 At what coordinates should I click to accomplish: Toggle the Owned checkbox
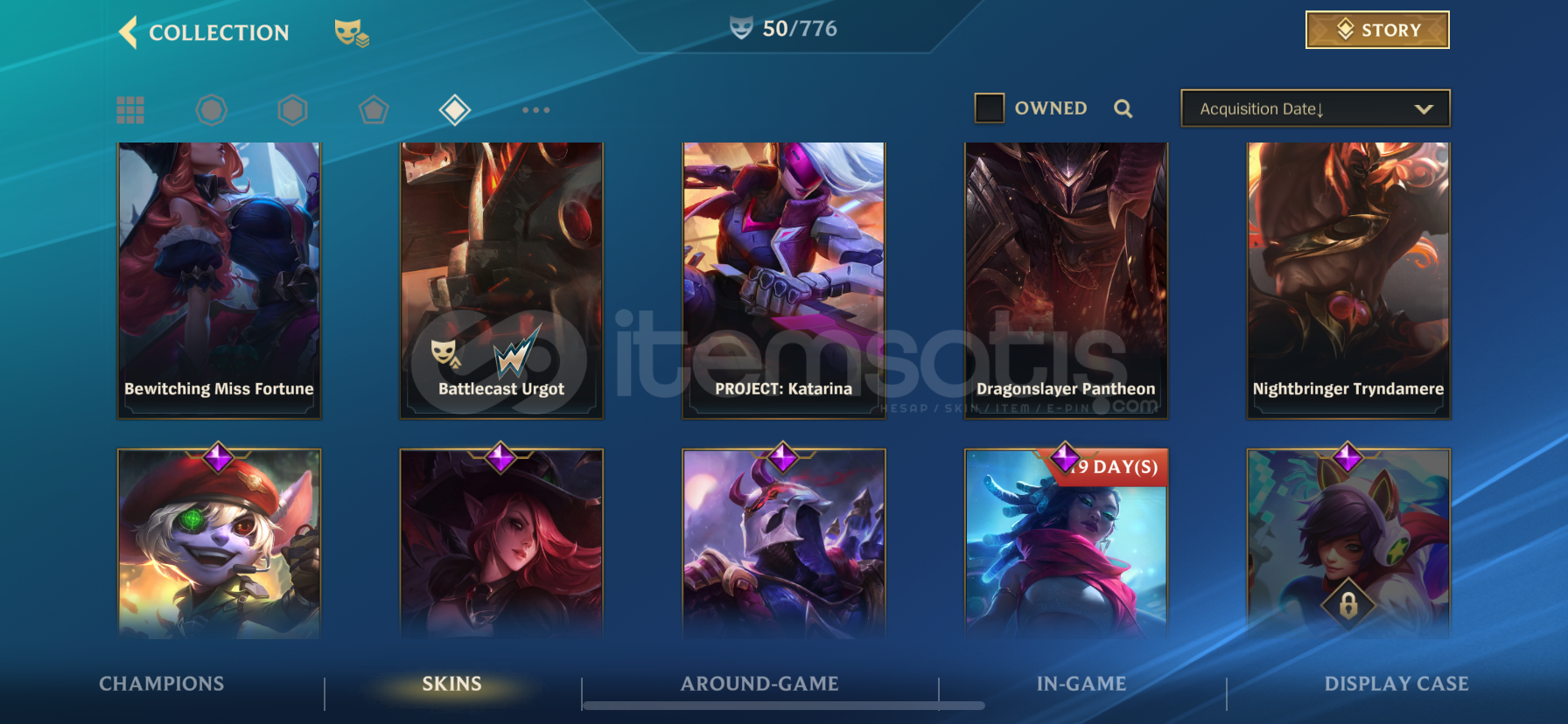990,108
